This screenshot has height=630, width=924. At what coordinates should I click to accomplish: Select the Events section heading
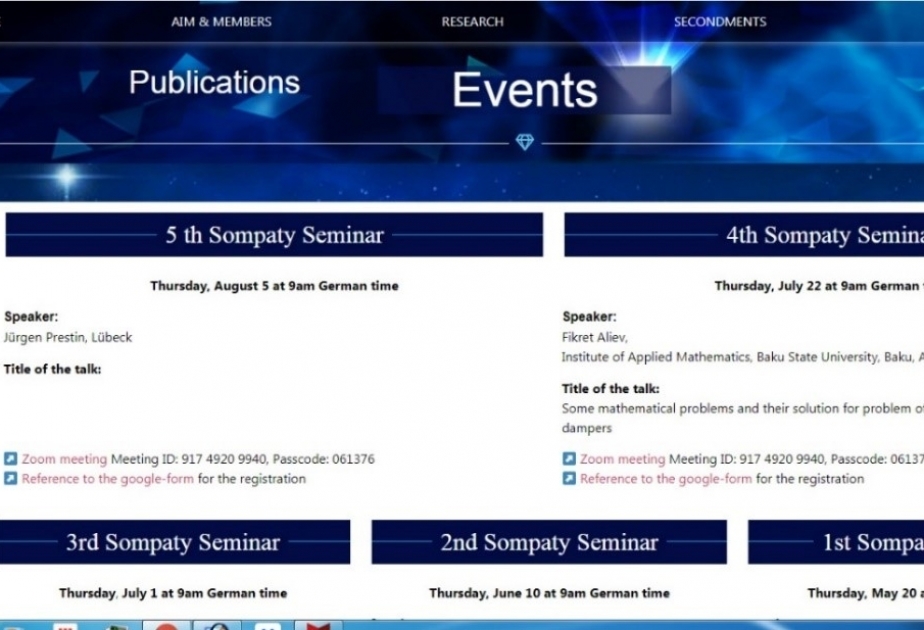[524, 90]
